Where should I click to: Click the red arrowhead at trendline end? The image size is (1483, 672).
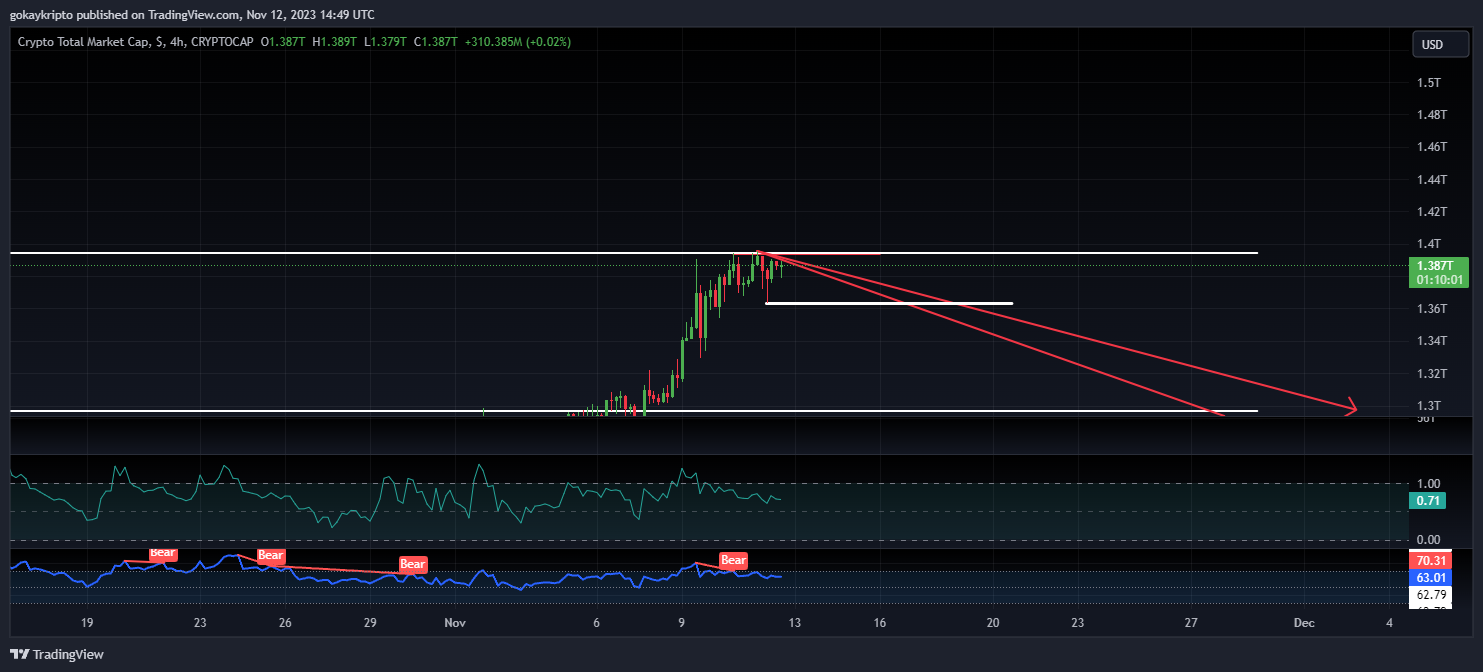[1351, 406]
